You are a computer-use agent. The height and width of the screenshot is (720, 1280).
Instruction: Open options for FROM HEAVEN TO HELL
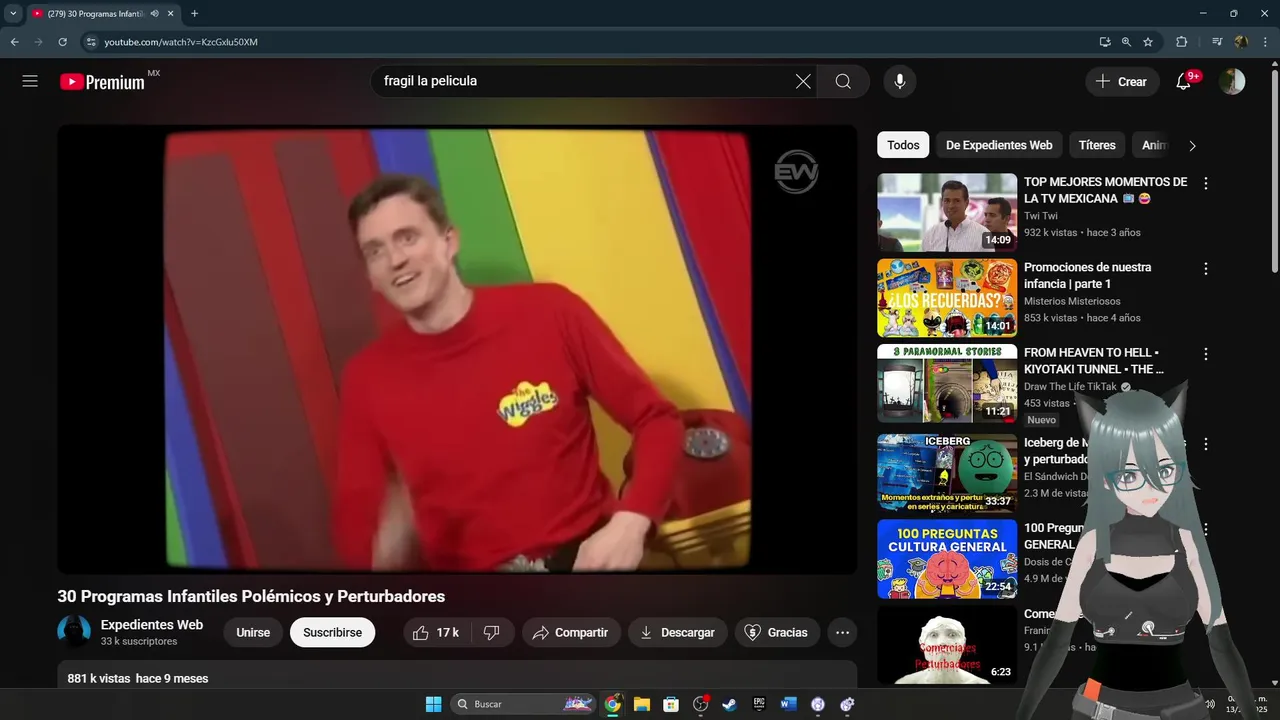tap(1206, 354)
